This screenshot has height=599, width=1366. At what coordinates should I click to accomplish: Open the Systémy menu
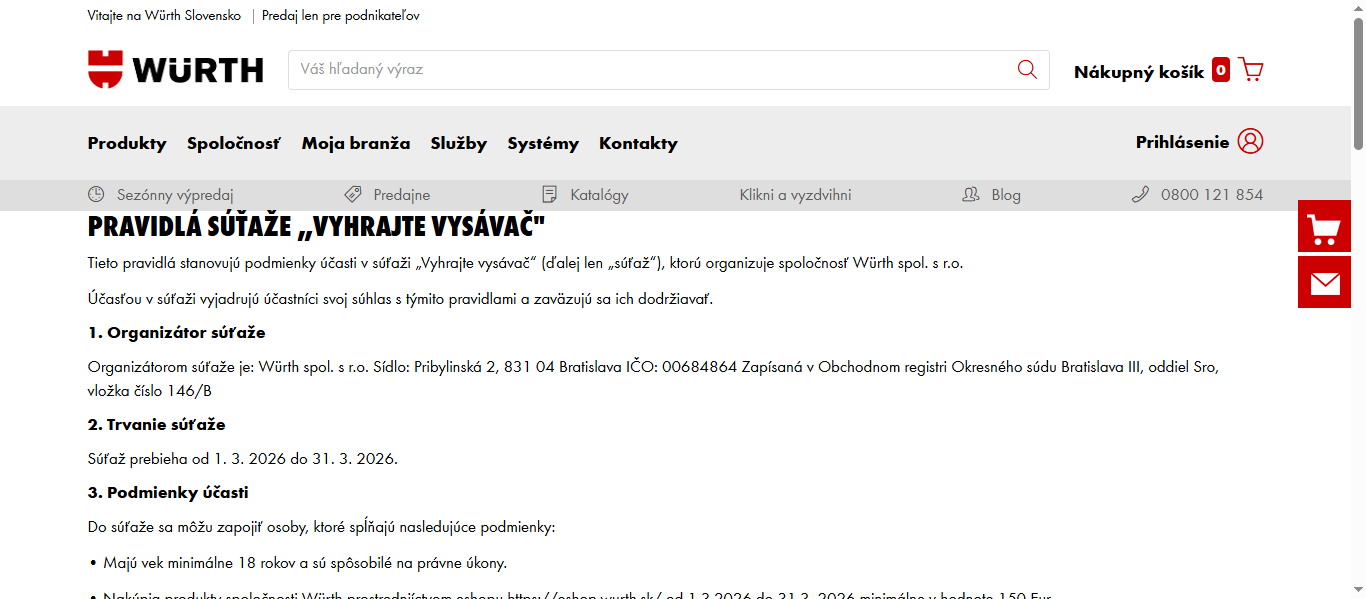click(543, 143)
